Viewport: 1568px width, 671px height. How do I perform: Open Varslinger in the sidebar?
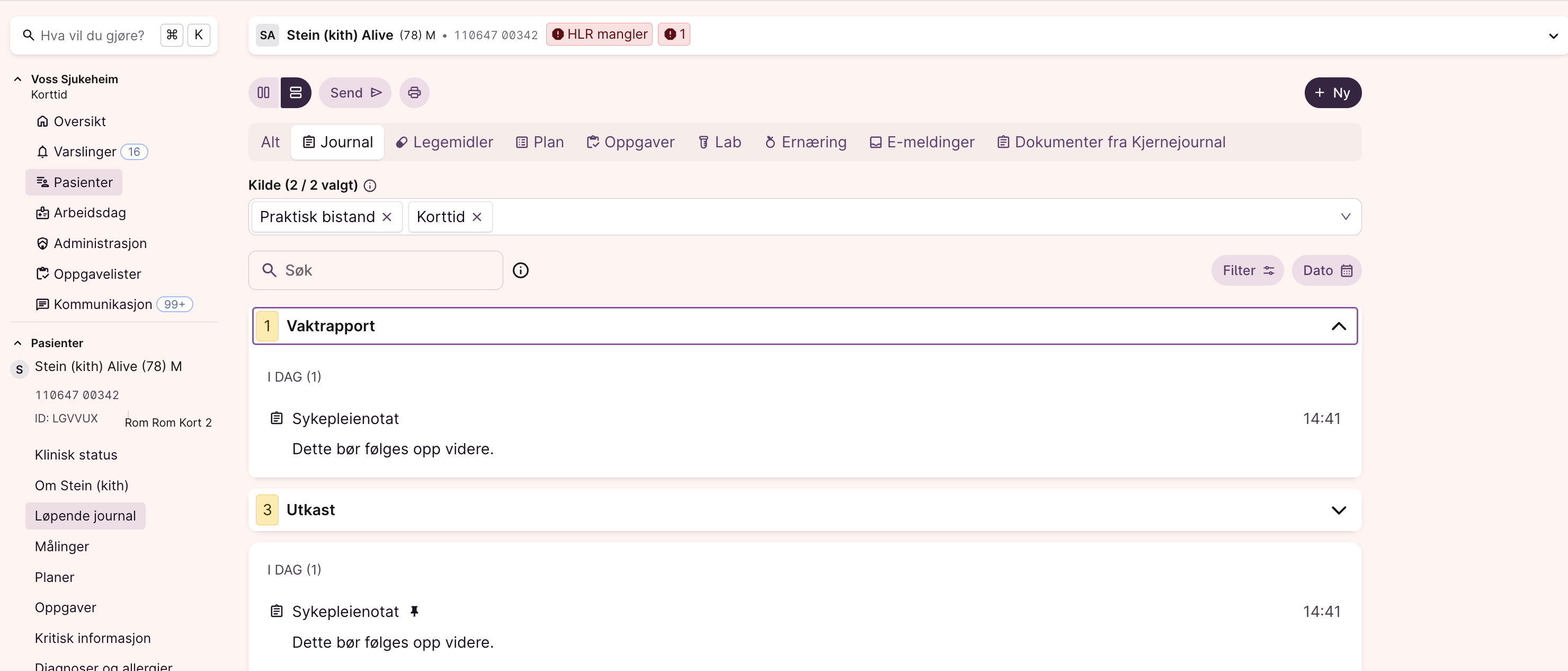click(x=85, y=152)
